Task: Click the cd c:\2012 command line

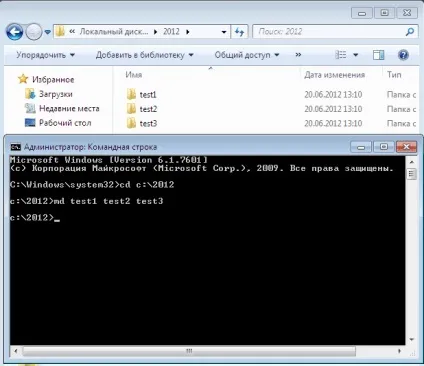Action: pos(92,185)
